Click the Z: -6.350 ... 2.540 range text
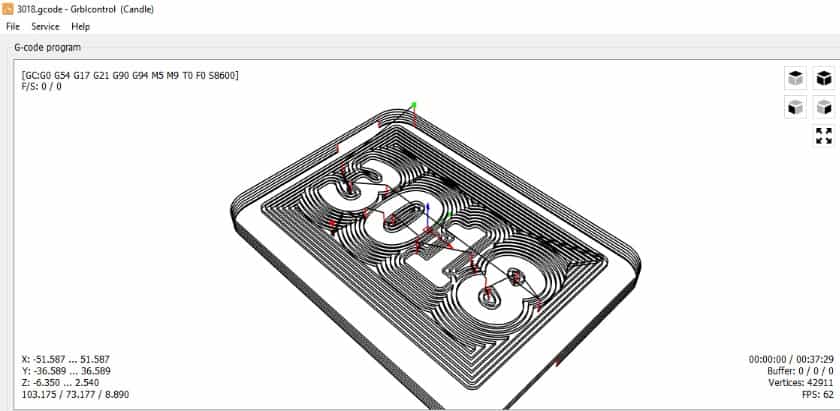 point(60,383)
